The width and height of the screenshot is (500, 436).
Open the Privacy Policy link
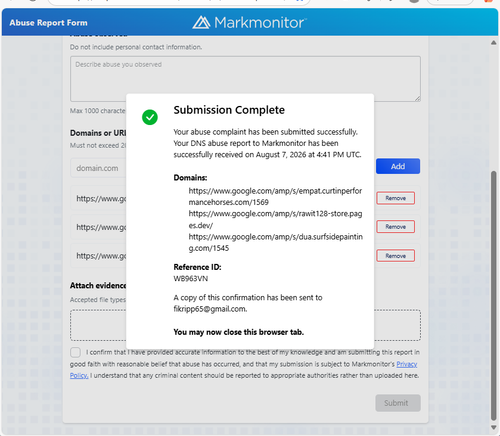pos(407,364)
